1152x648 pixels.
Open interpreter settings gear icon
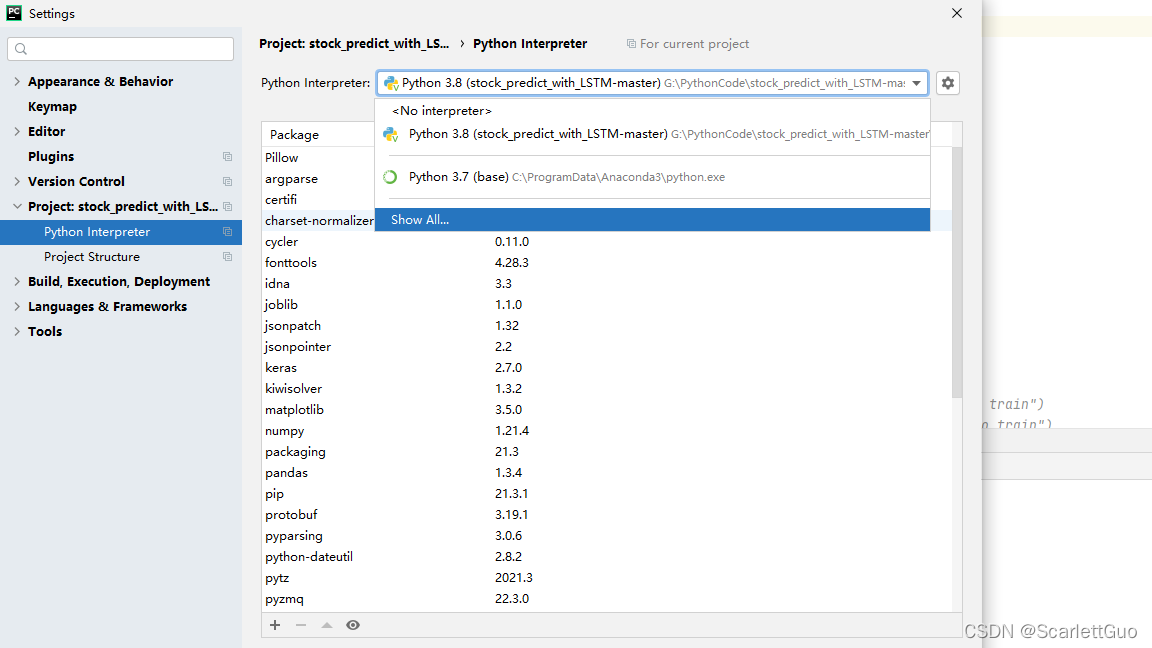tap(948, 83)
